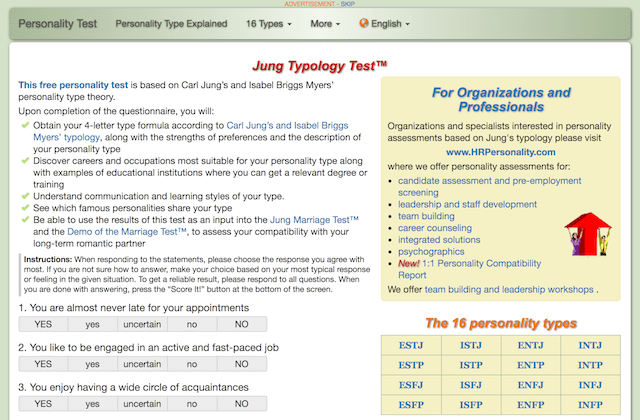Open team building and leadership workshops link

pyautogui.click(x=509, y=289)
